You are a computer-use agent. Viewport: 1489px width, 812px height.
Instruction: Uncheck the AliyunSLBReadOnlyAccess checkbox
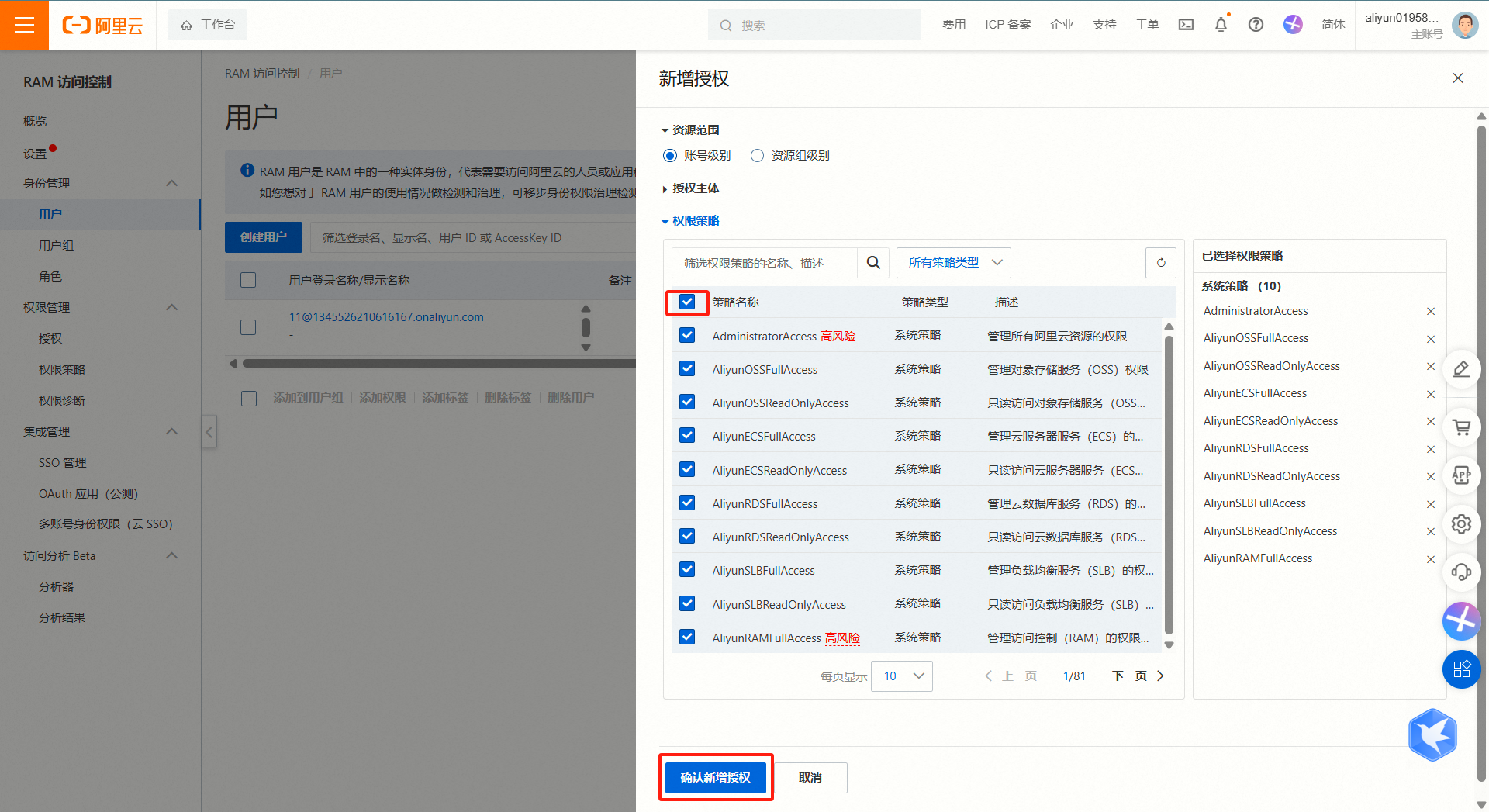[x=687, y=603]
